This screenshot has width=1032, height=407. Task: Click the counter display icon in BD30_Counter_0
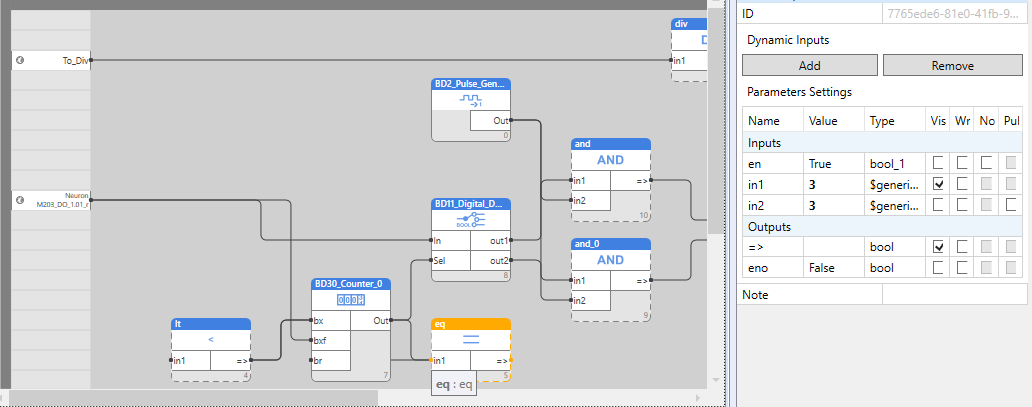click(x=351, y=300)
